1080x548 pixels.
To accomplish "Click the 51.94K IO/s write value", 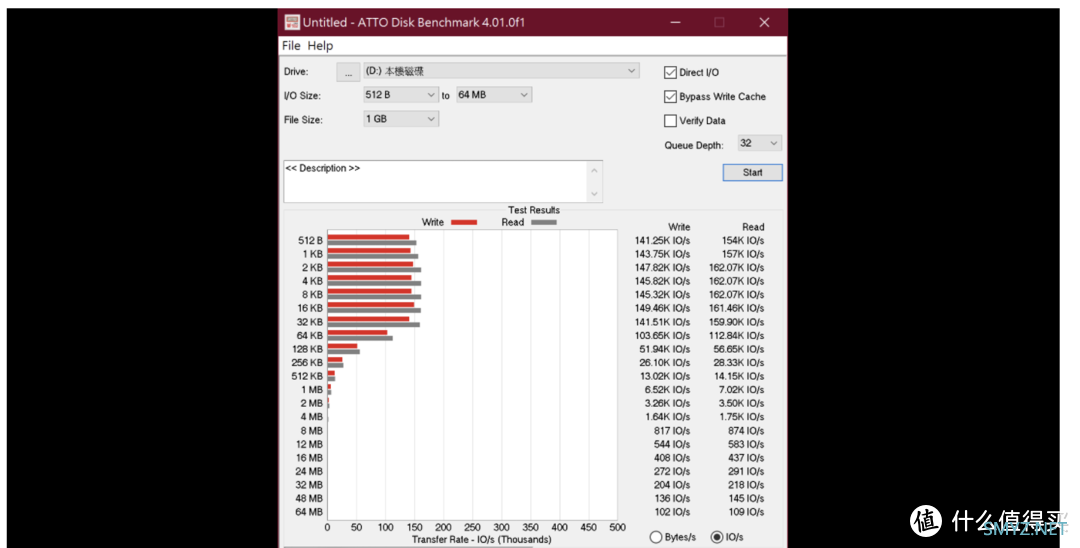I will pos(665,349).
